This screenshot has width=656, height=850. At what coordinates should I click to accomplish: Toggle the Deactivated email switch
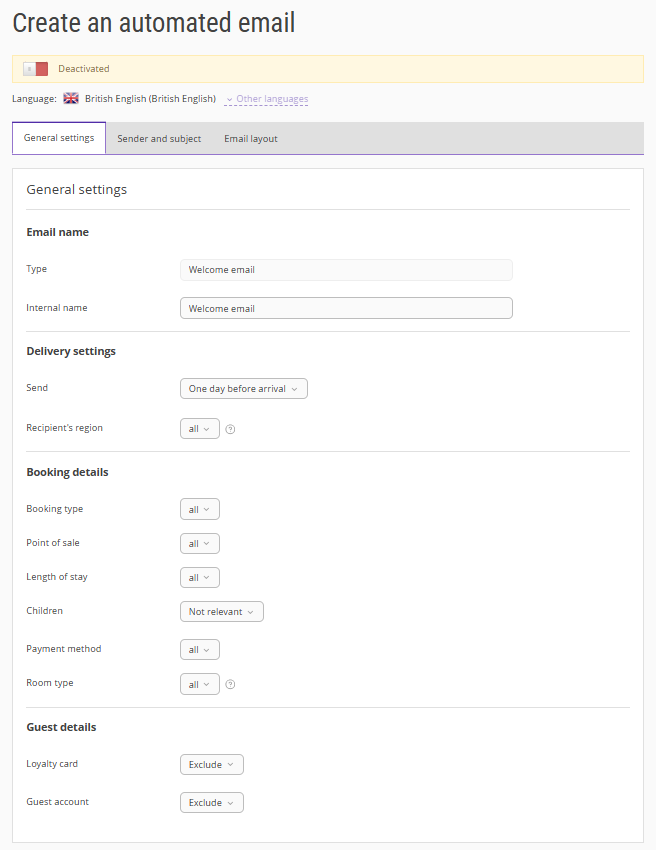point(36,69)
